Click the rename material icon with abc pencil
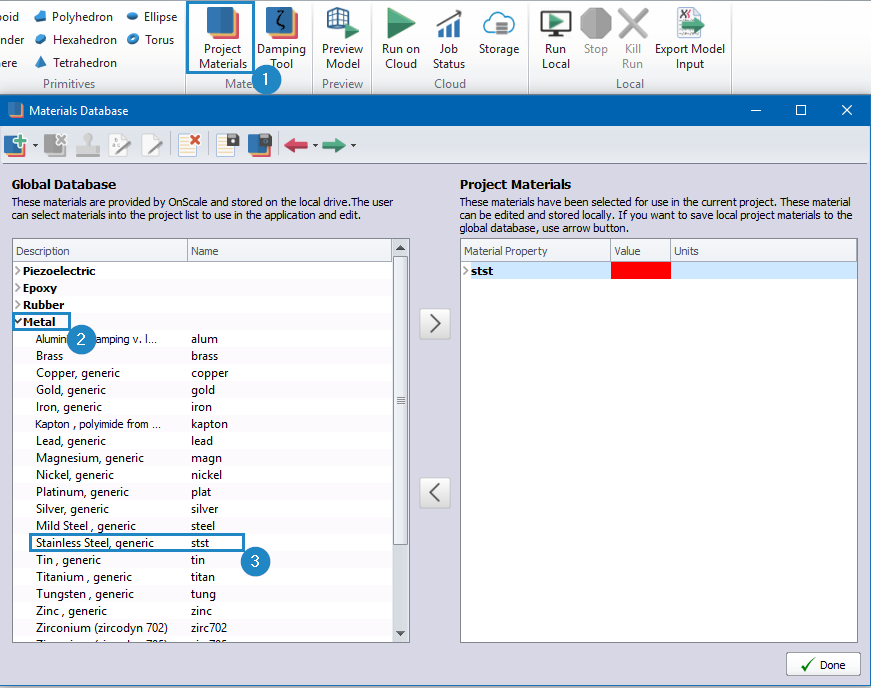The image size is (871, 688). coord(119,145)
